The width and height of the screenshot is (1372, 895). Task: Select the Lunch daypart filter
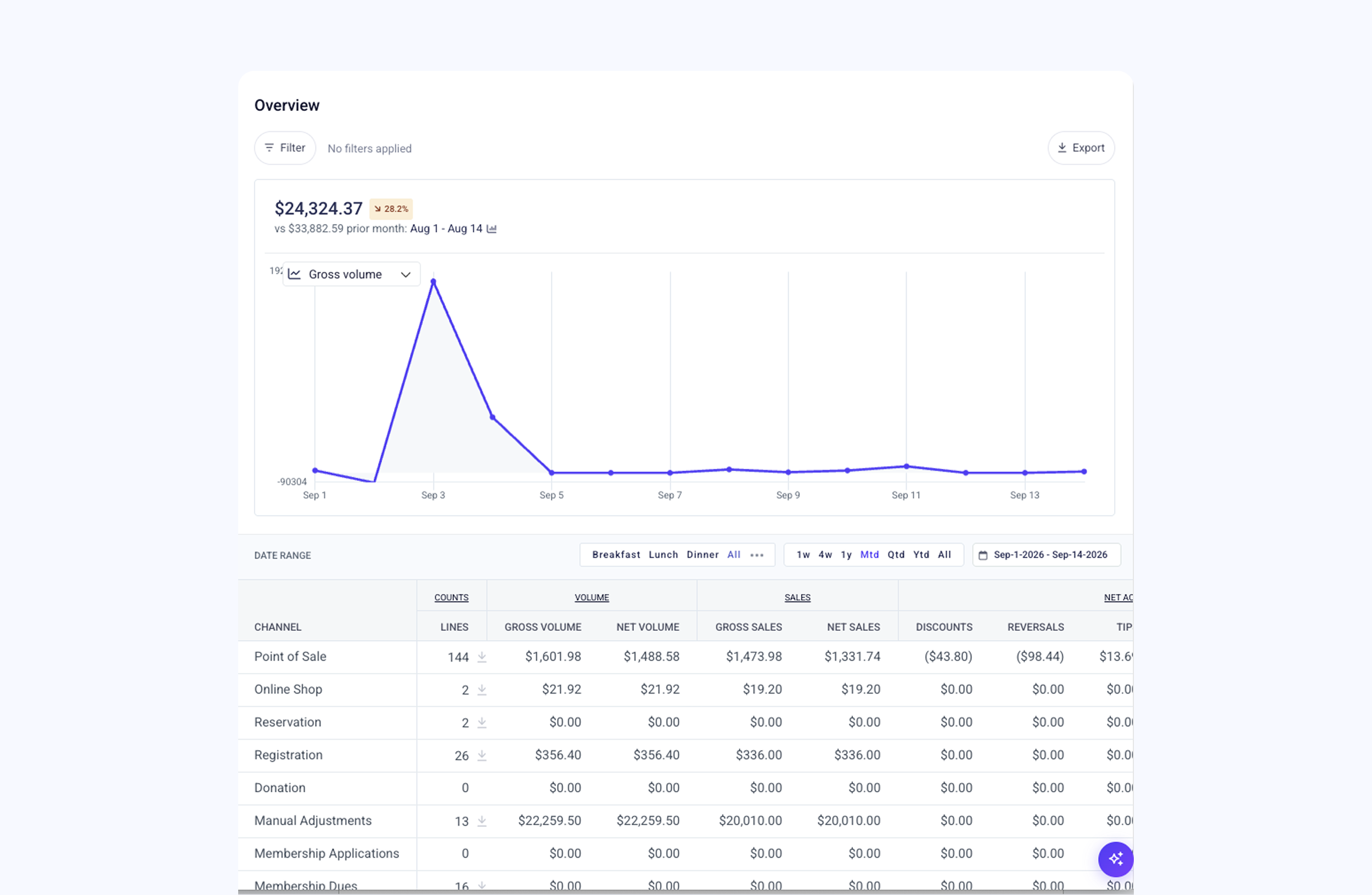pos(663,555)
